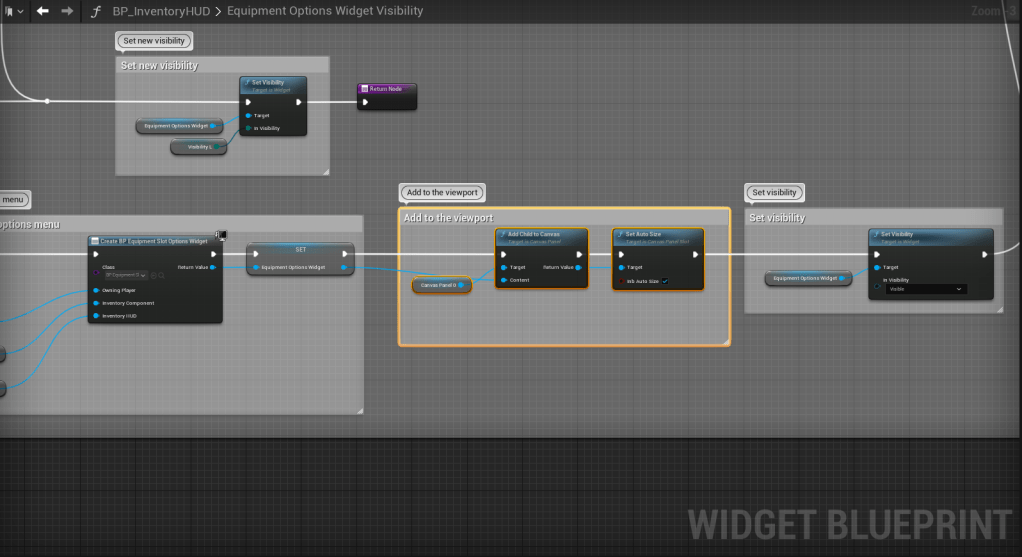Click the 'Add to the viewport' comment bubble
Viewport: 1022px width, 557px height.
(x=442, y=192)
